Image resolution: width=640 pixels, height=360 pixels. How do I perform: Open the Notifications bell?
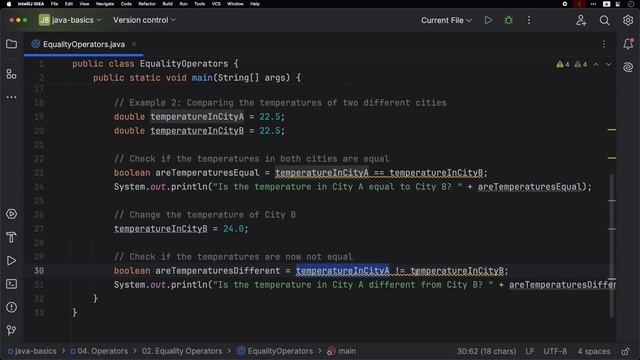pyautogui.click(x=628, y=44)
